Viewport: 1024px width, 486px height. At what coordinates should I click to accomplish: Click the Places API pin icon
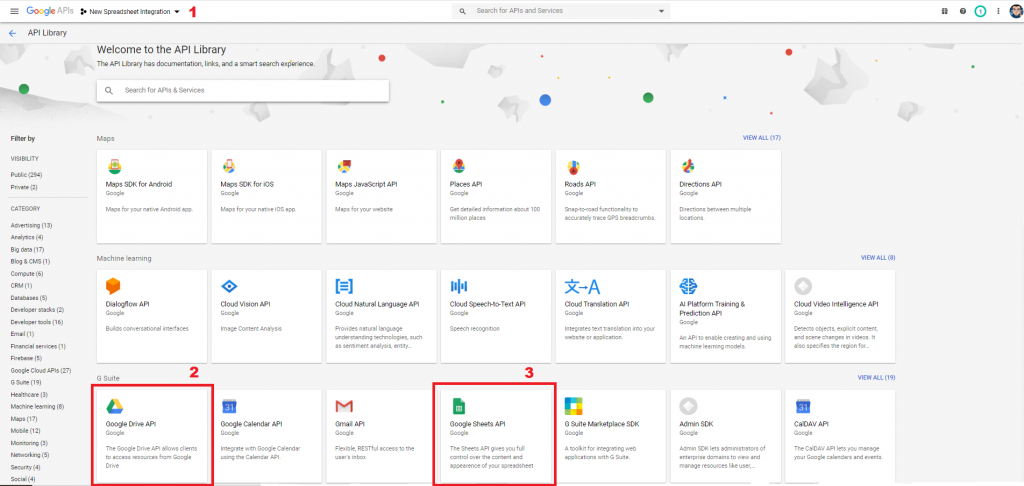click(458, 166)
